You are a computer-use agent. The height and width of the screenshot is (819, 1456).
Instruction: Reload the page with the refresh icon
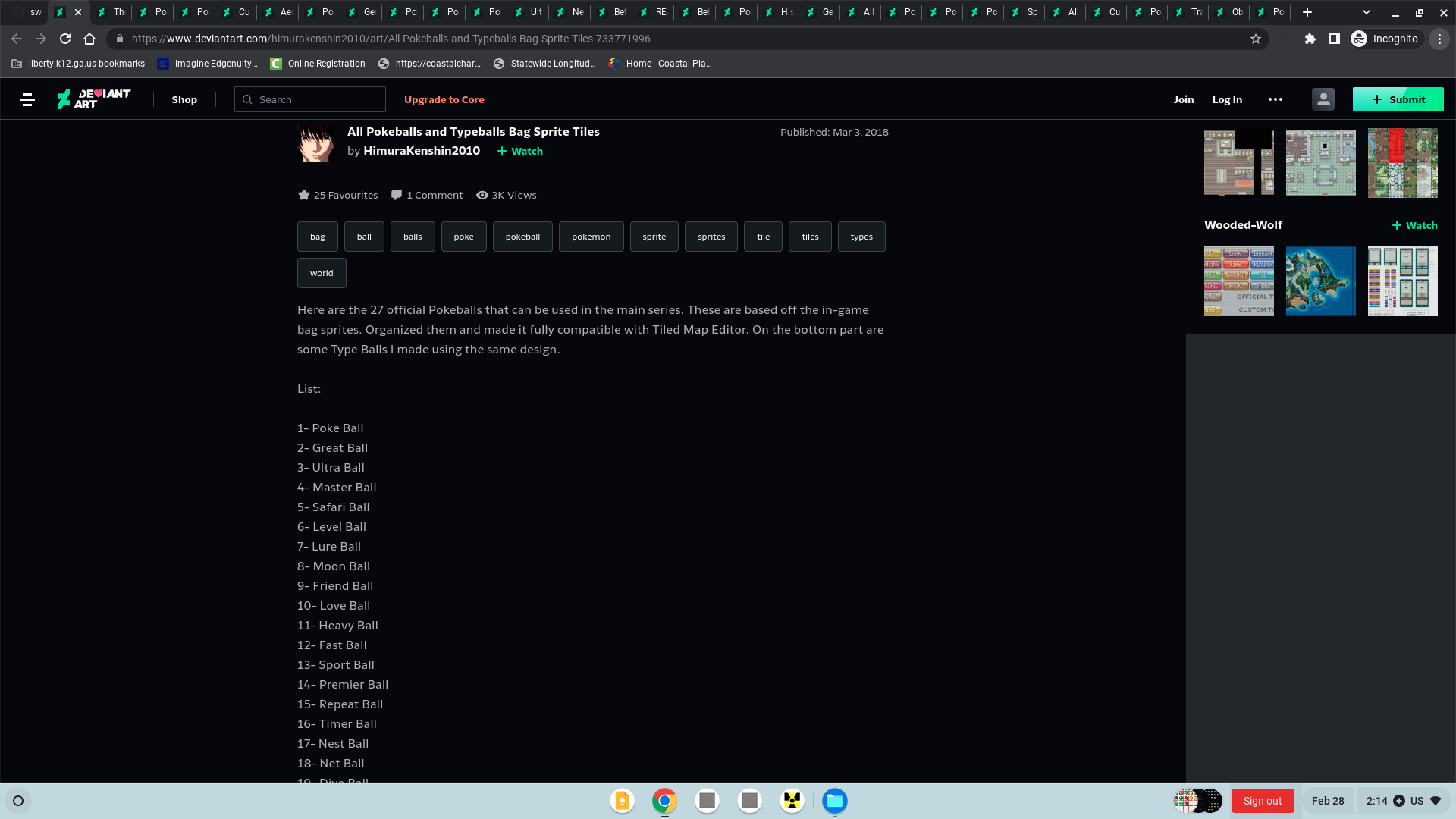coord(65,39)
